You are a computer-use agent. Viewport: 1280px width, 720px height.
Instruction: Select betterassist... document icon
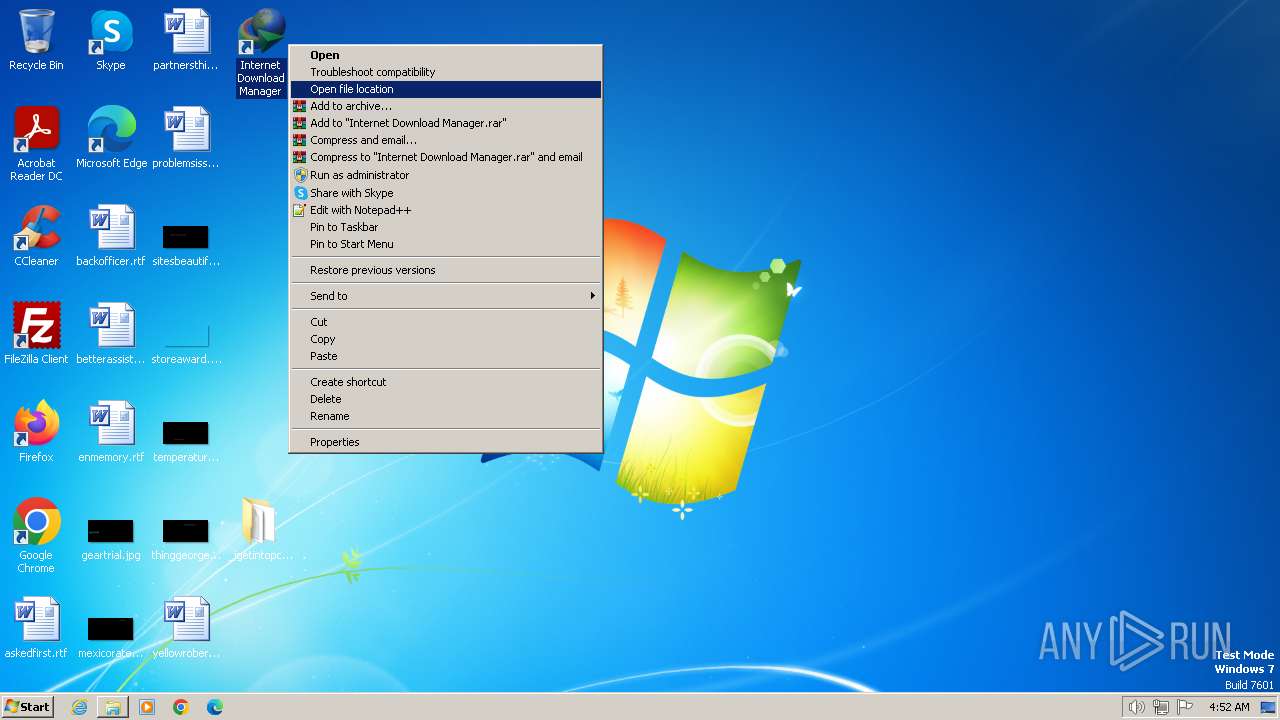pos(111,334)
